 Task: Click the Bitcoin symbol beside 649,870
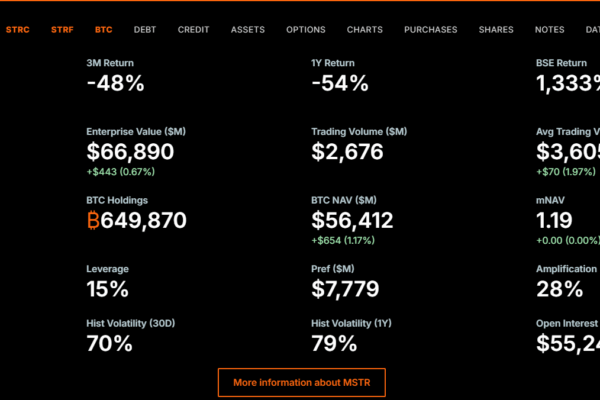95,221
